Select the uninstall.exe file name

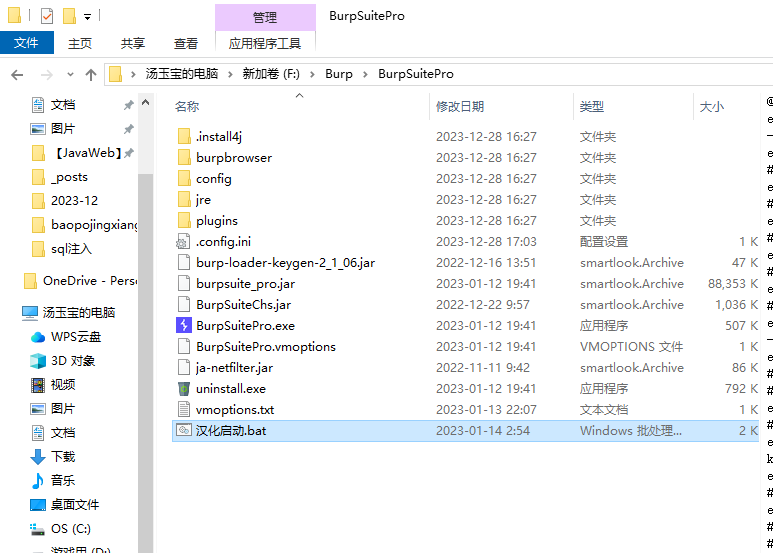coord(231,388)
